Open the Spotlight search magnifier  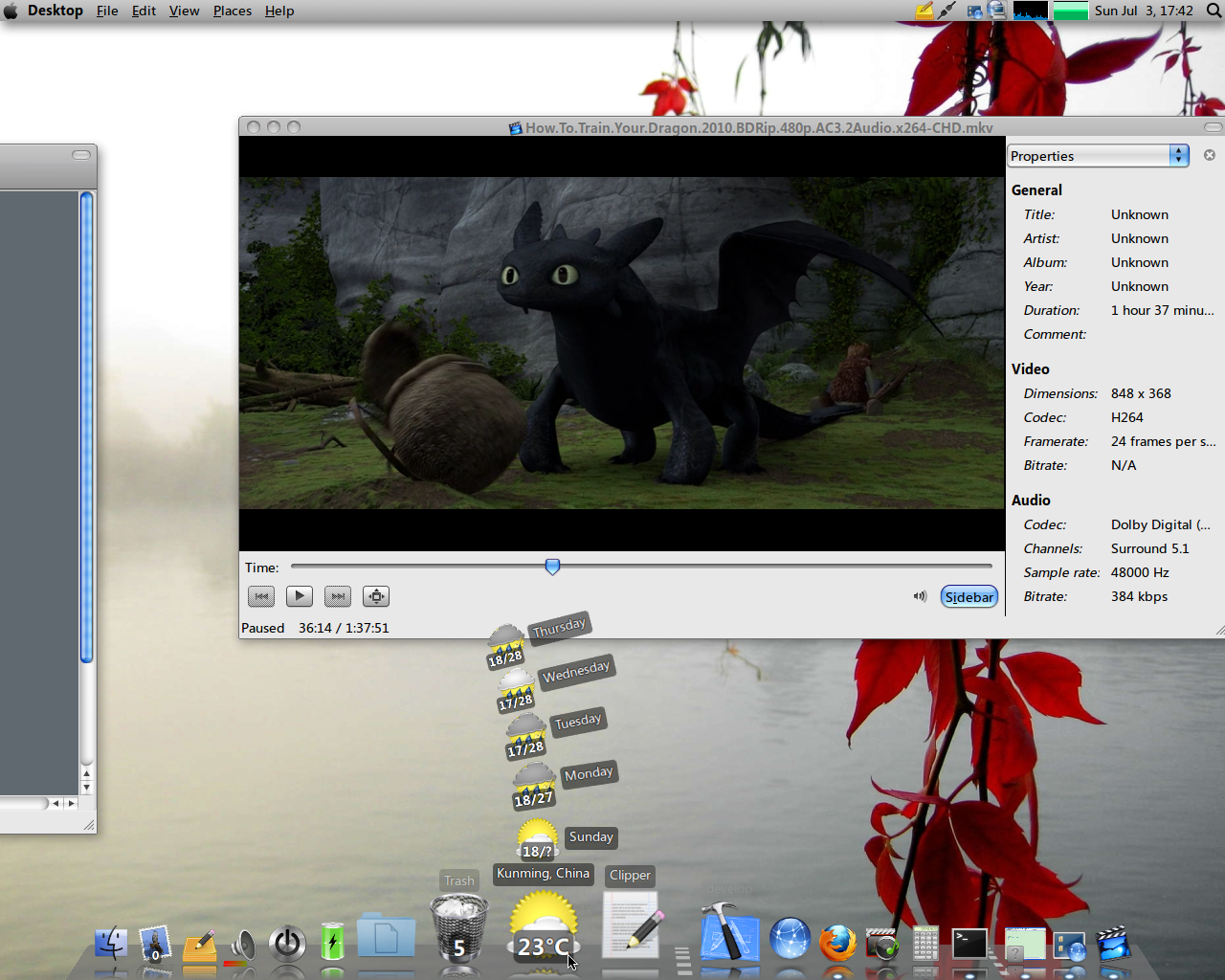pyautogui.click(x=1214, y=11)
